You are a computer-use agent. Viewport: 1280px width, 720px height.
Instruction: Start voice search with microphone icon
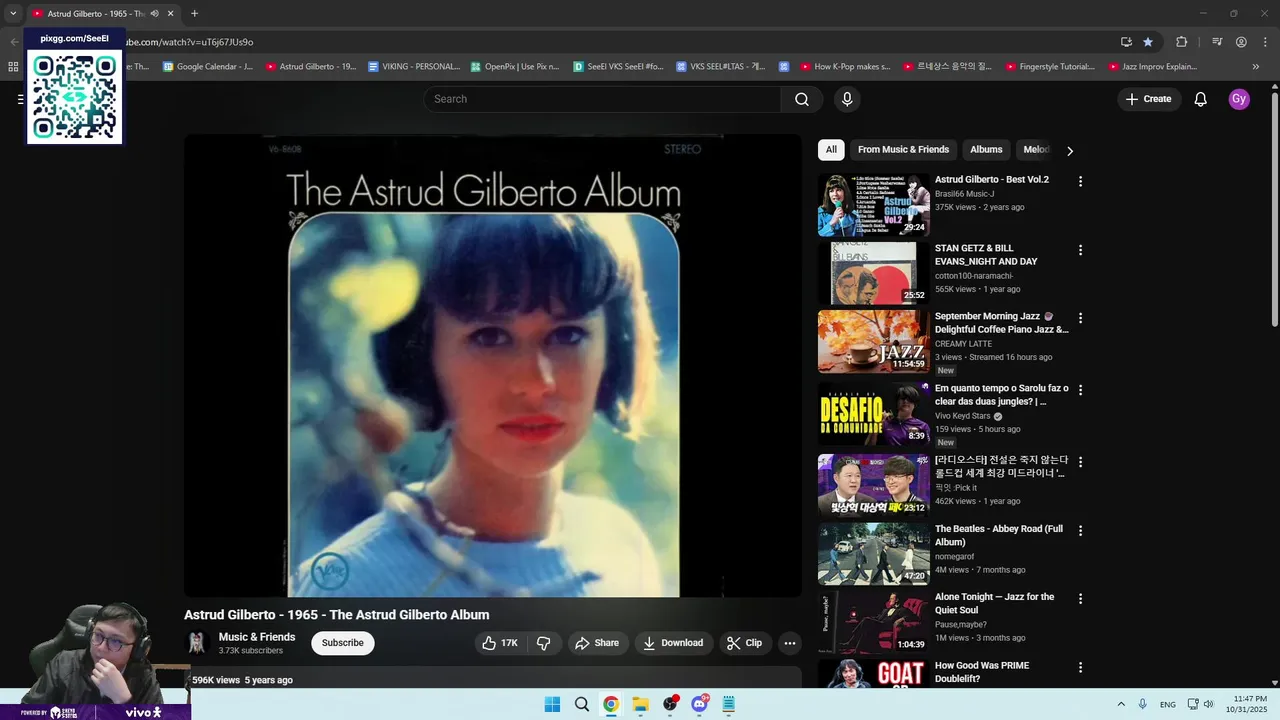(x=847, y=99)
